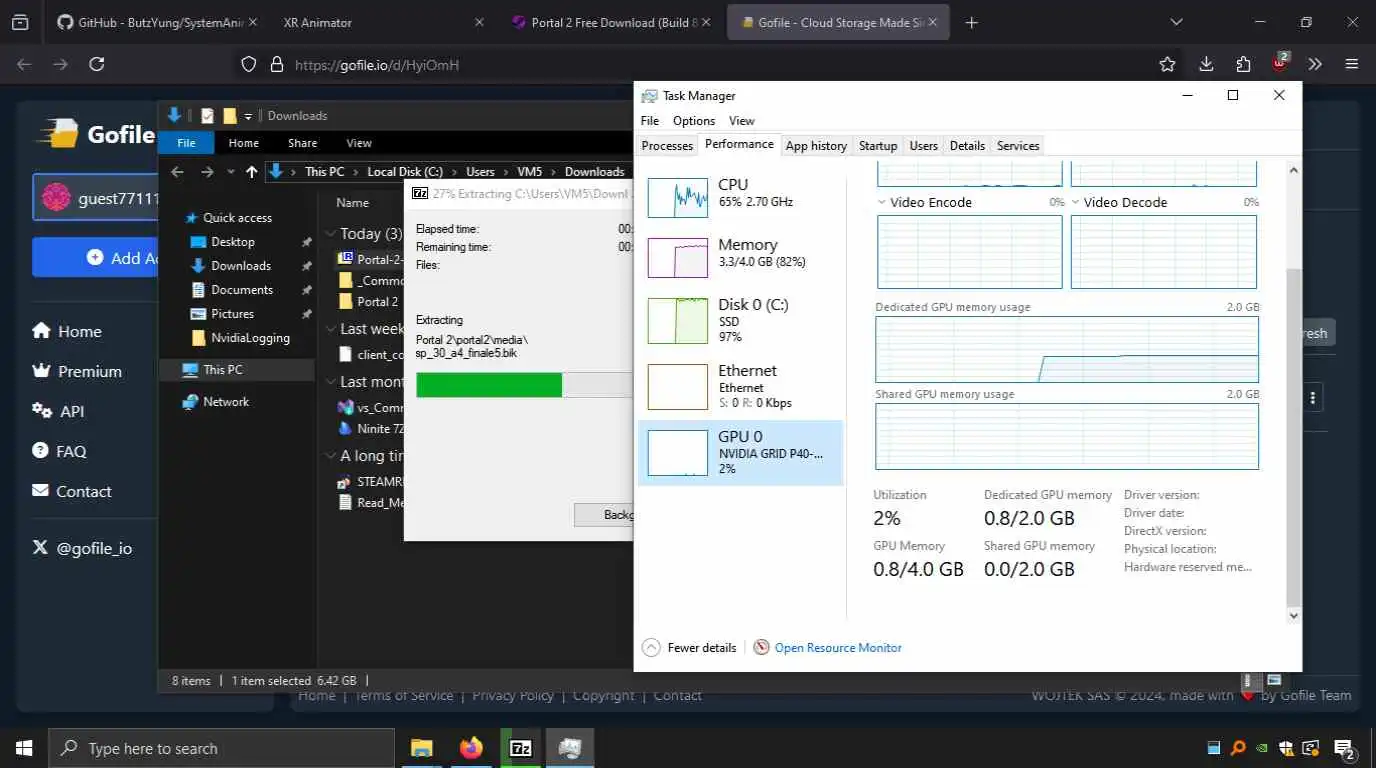
Task: Click the Privacy Policy footer link
Action: pyautogui.click(x=513, y=695)
